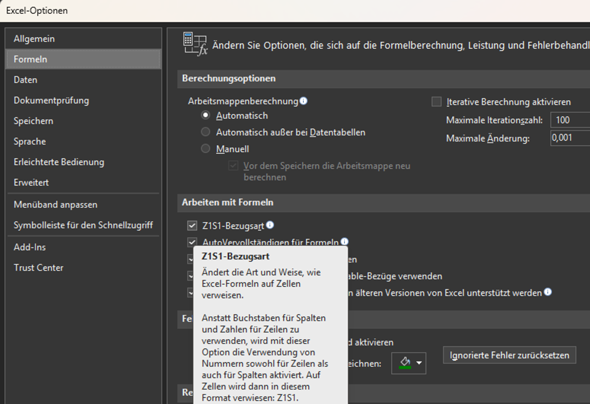Click info icon after älteren Versionen text
Screen dimensions: 590x404
pyautogui.click(x=548, y=292)
